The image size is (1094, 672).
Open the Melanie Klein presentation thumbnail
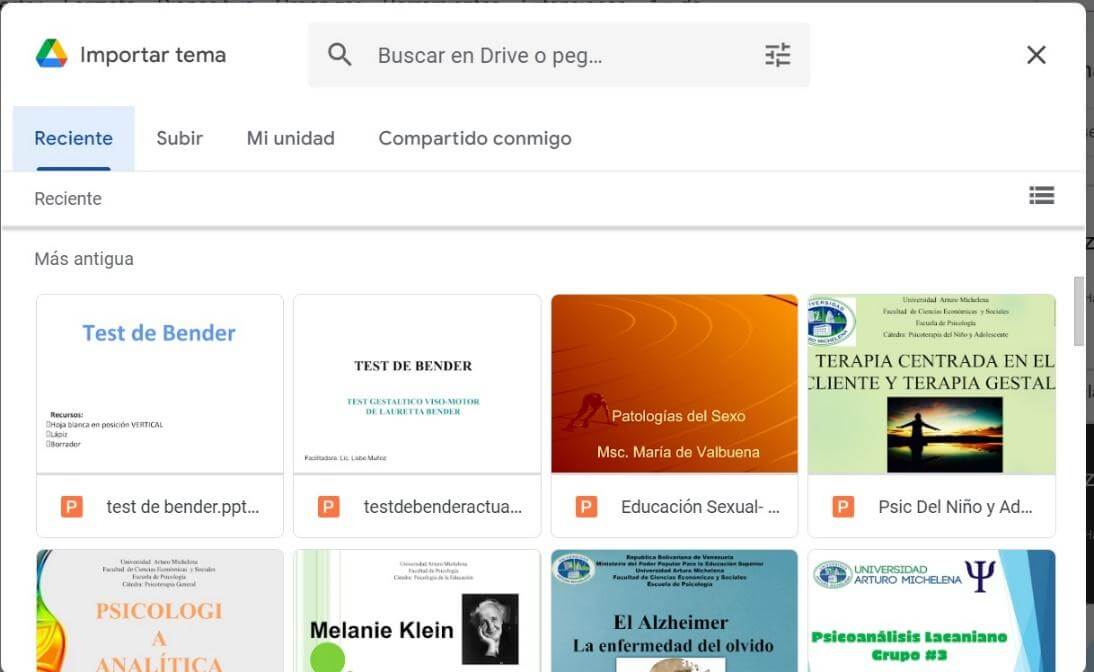(x=416, y=610)
